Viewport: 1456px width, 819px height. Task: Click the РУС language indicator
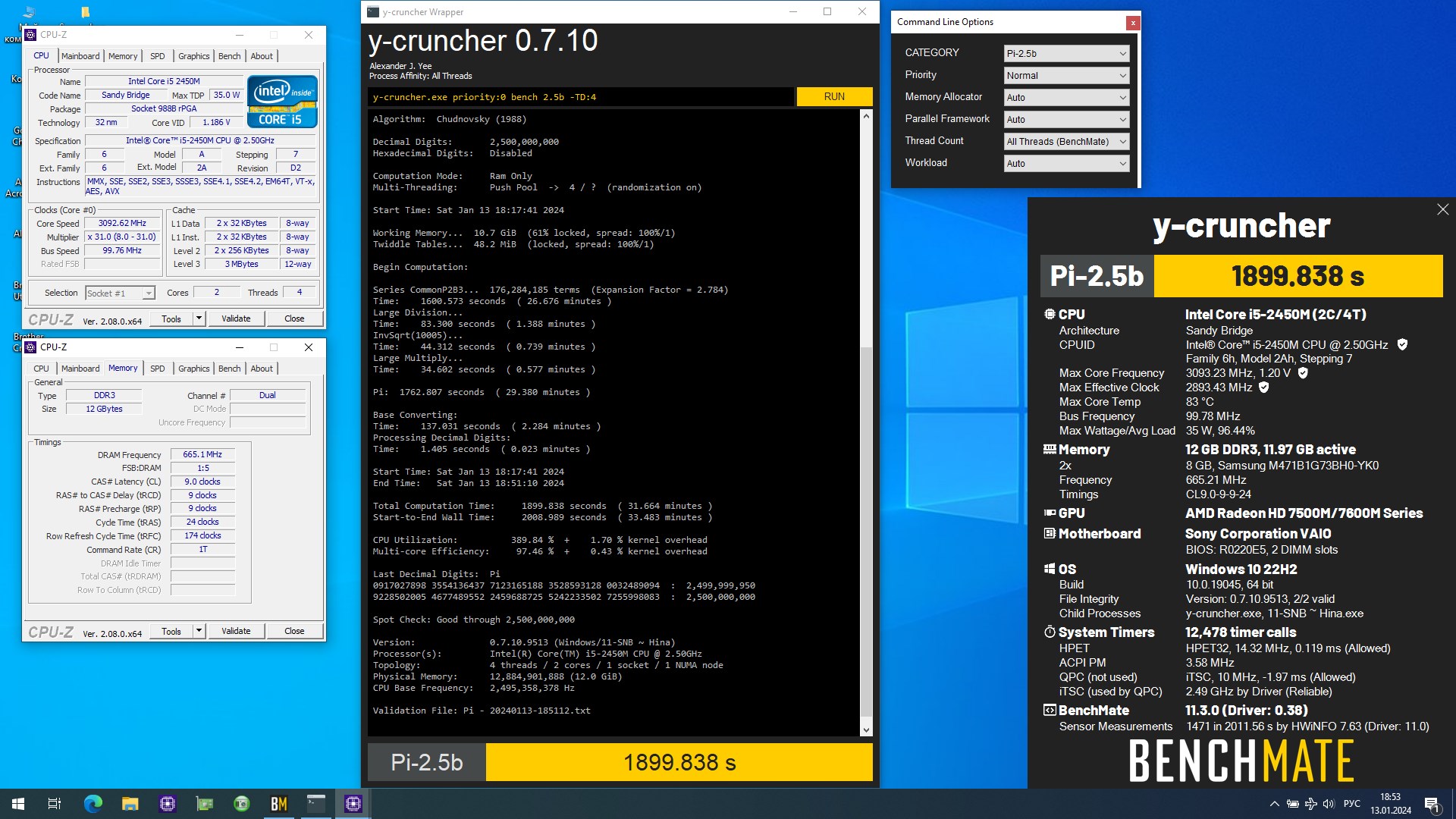tap(1351, 804)
